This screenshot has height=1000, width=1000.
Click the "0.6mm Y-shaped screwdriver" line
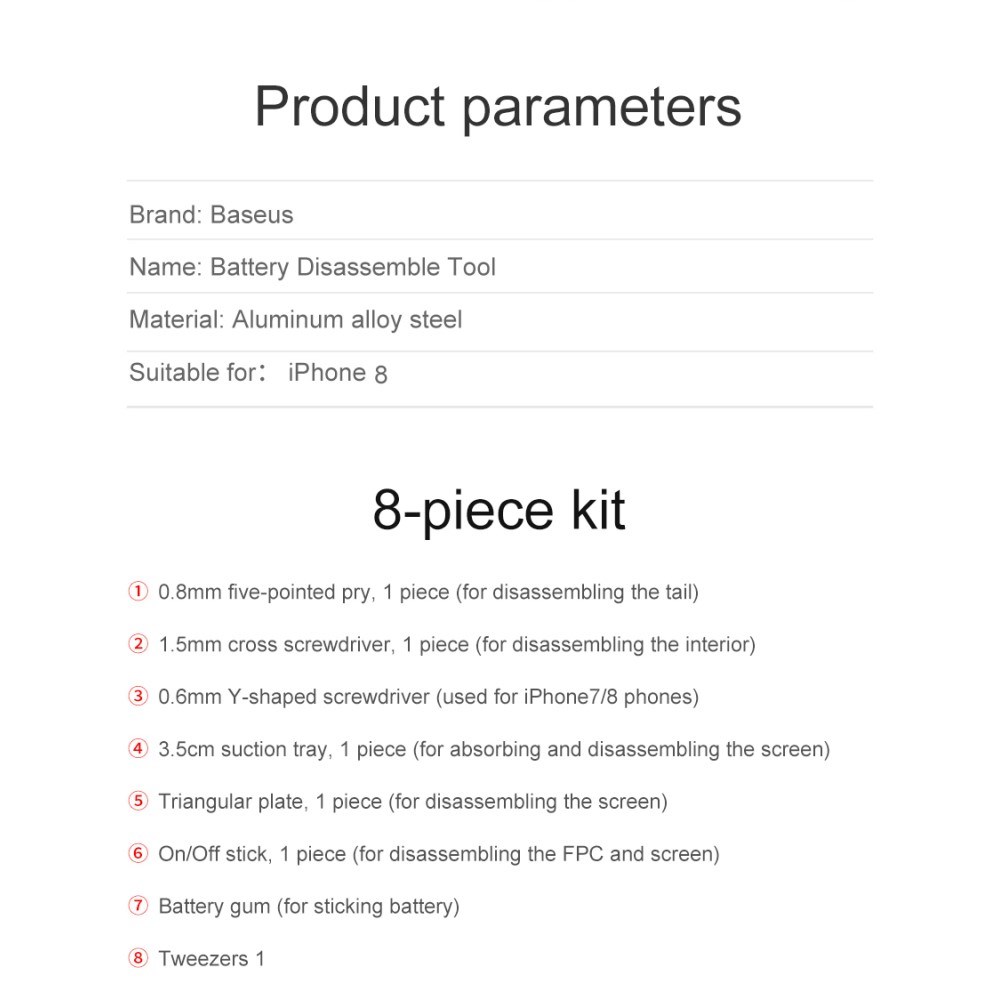coord(428,697)
